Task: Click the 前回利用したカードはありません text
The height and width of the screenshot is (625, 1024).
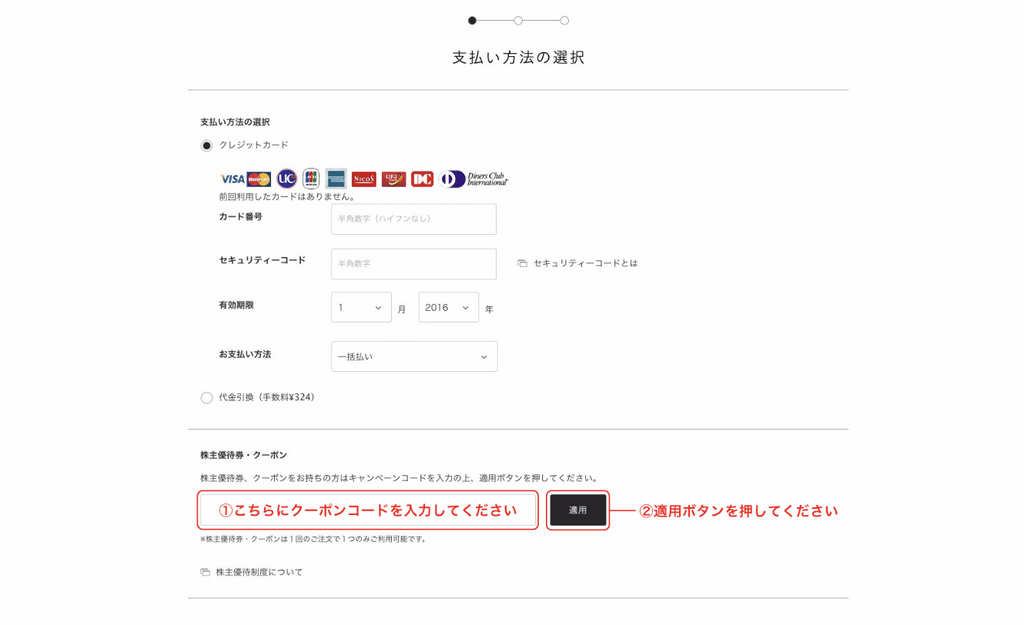Action: (287, 197)
